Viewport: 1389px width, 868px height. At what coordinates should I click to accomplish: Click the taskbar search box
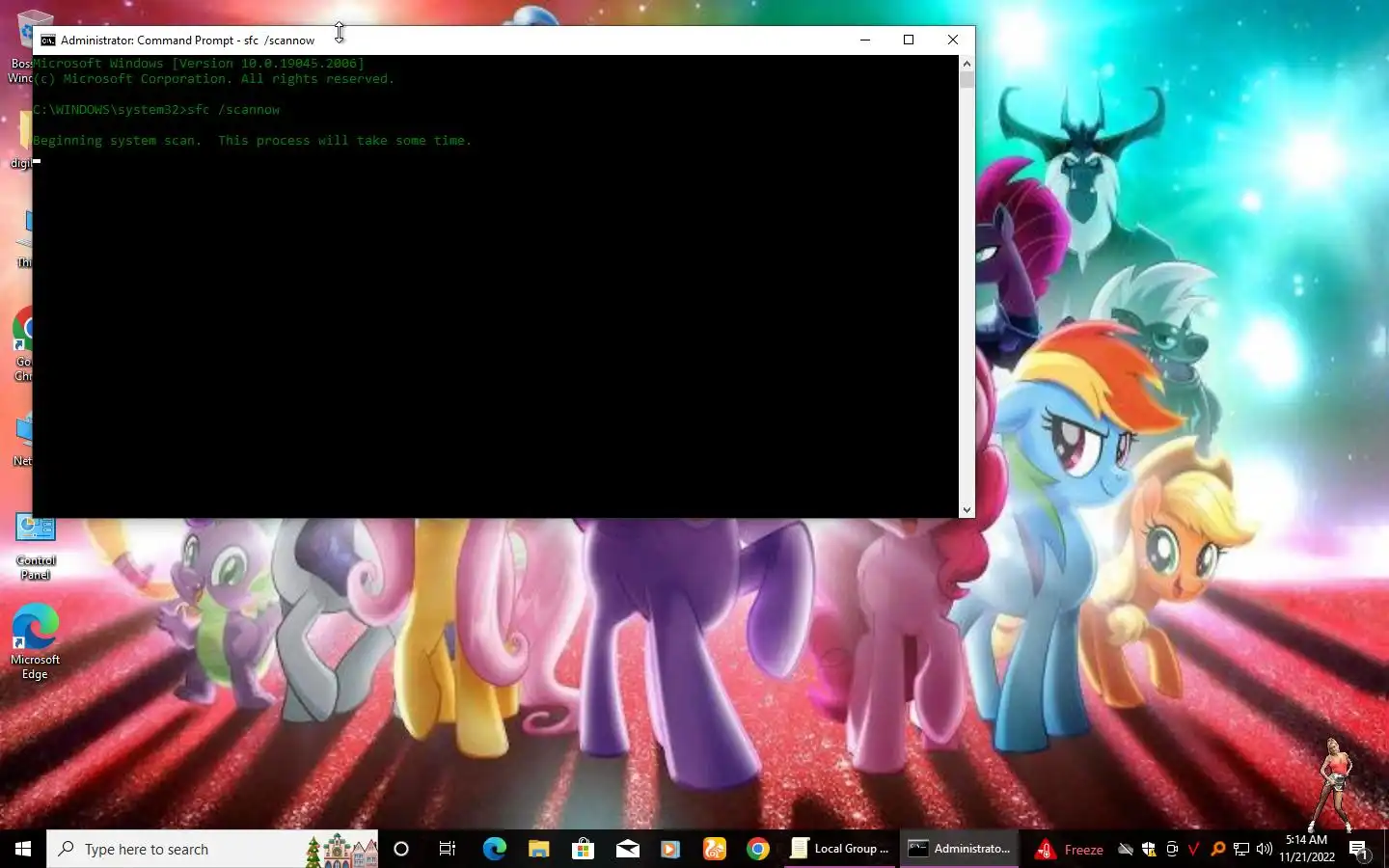(212, 849)
